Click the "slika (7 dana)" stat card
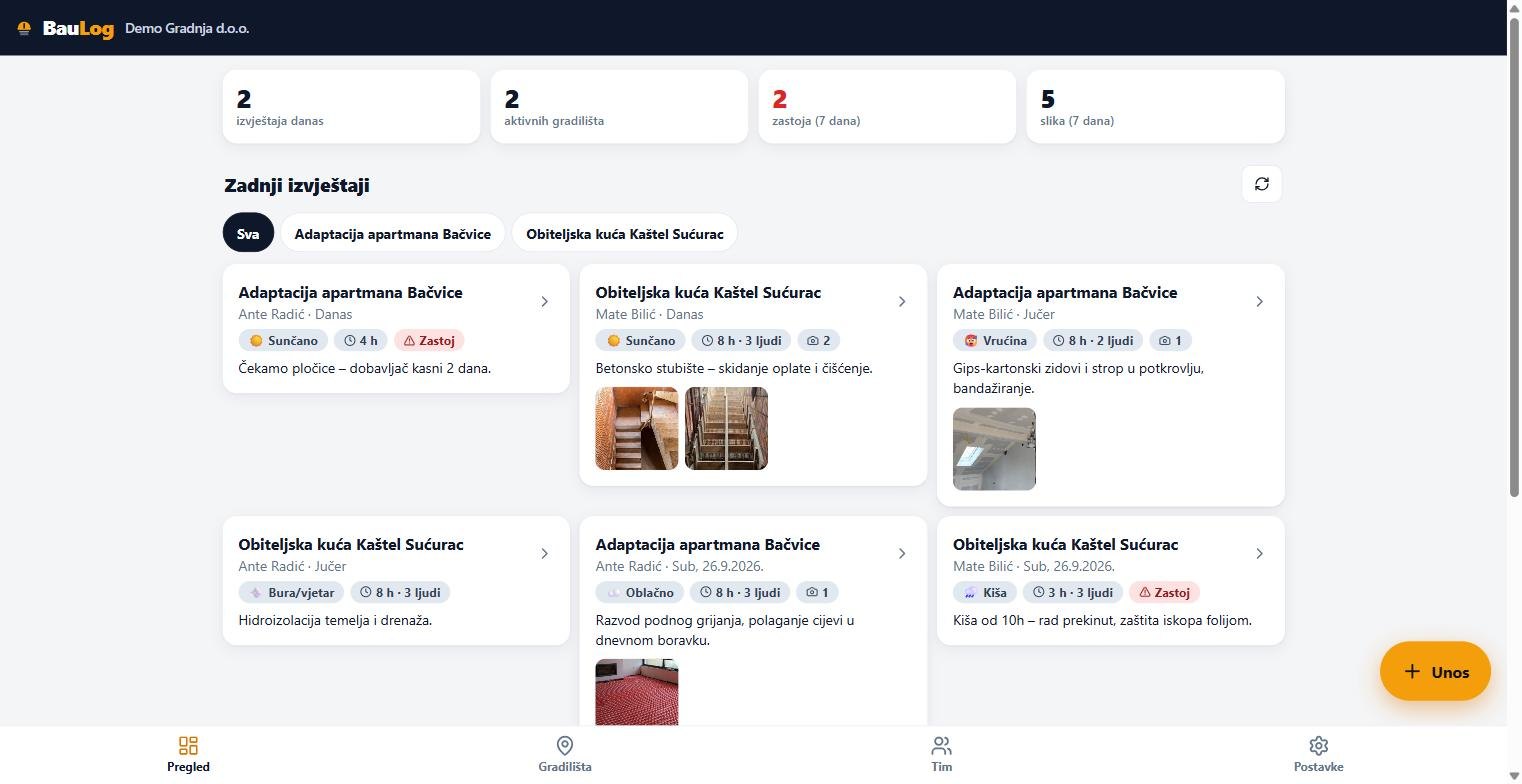This screenshot has height=784, width=1522. [1155, 106]
